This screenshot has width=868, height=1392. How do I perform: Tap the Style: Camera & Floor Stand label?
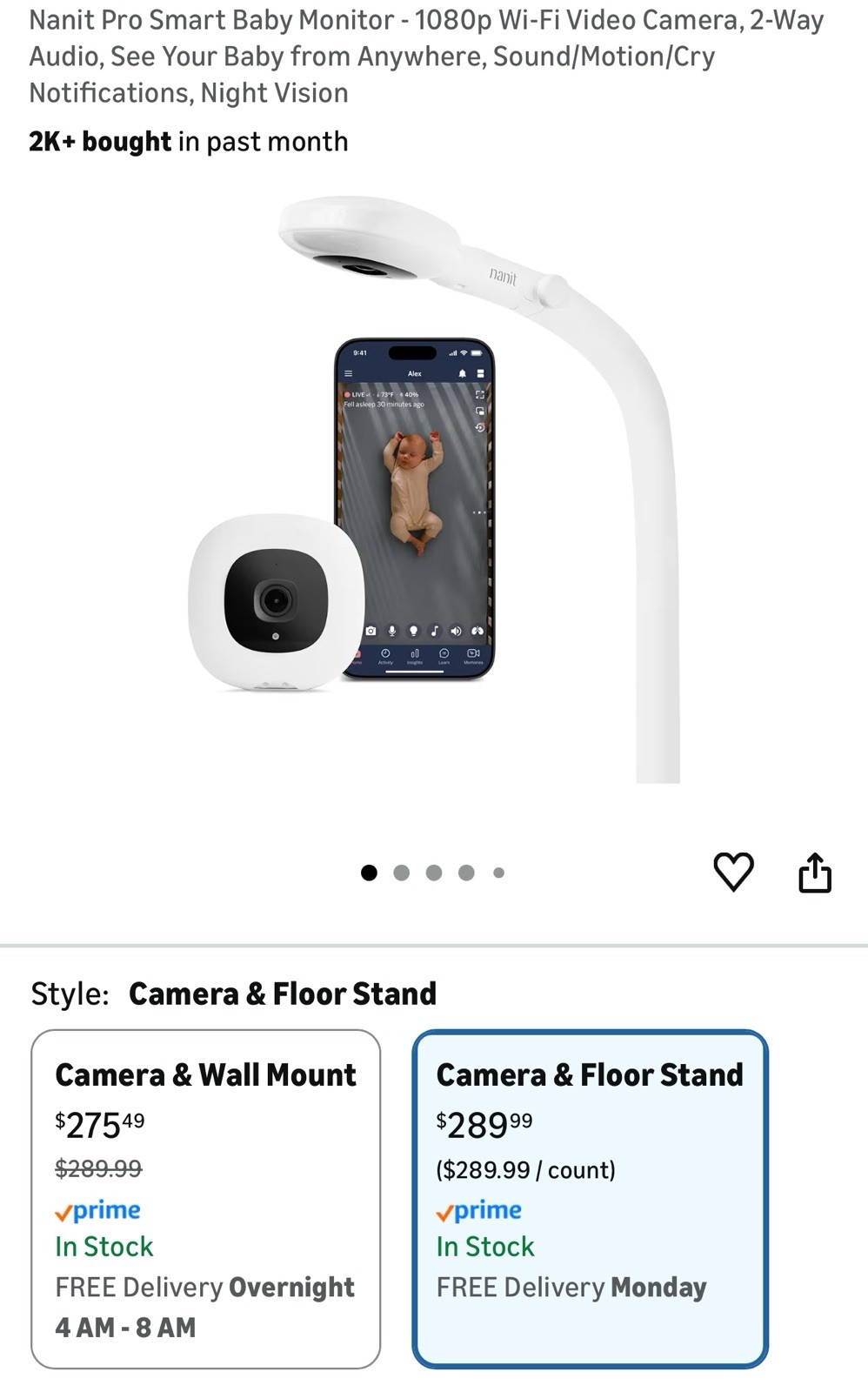tap(233, 994)
